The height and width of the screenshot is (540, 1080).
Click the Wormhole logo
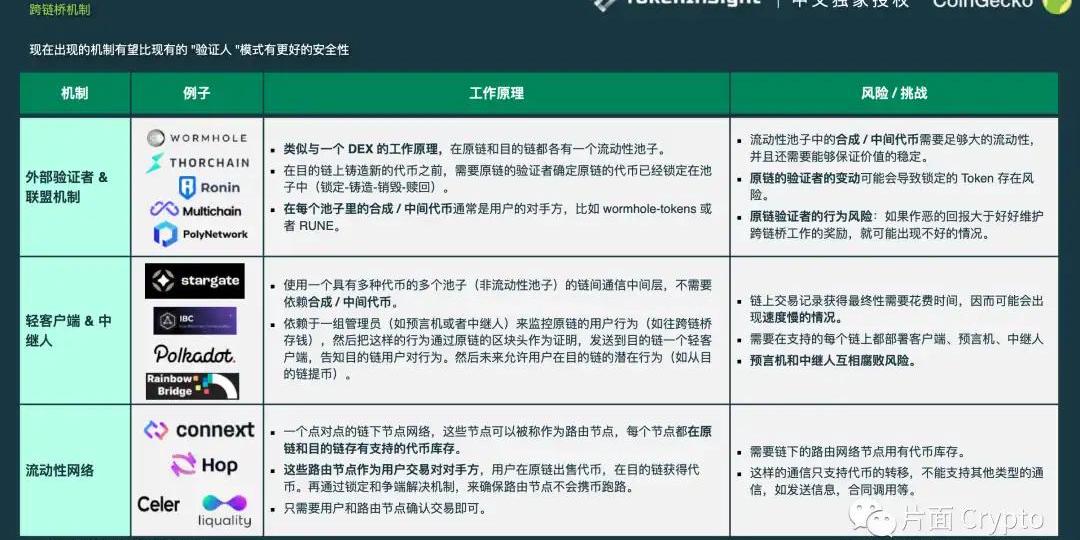pos(197,138)
